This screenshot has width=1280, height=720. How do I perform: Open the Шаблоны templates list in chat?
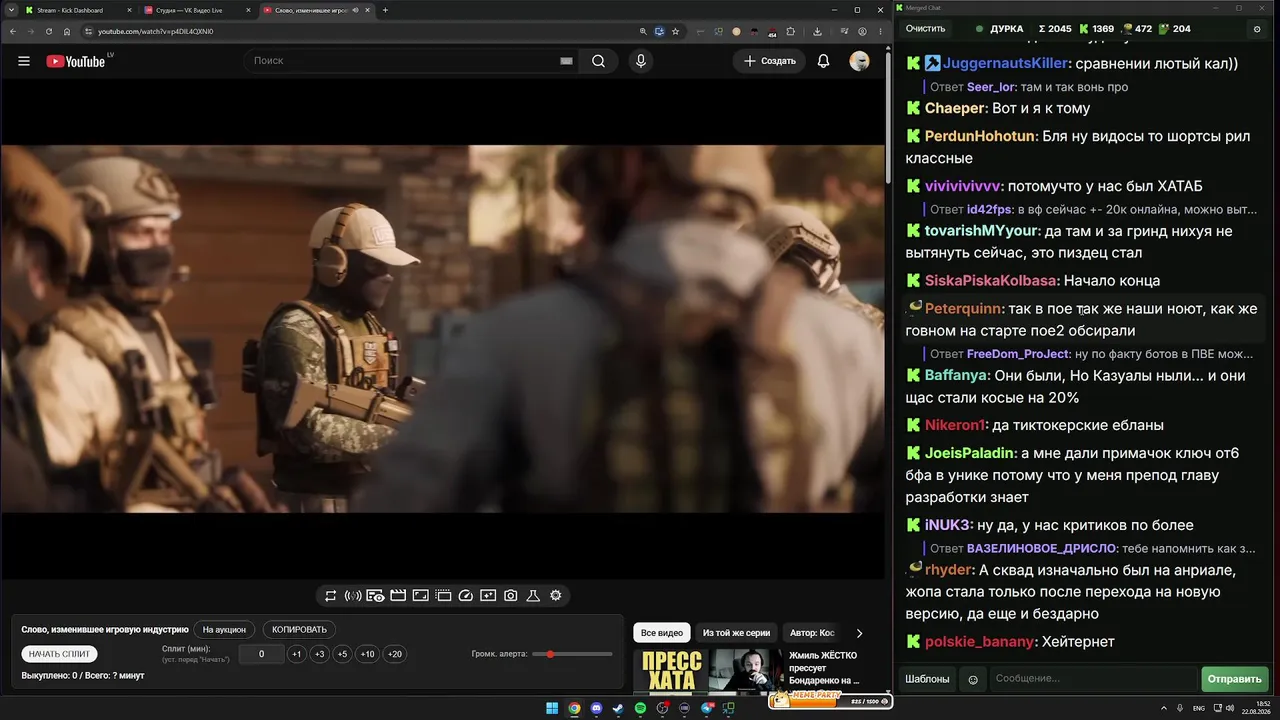click(x=927, y=679)
